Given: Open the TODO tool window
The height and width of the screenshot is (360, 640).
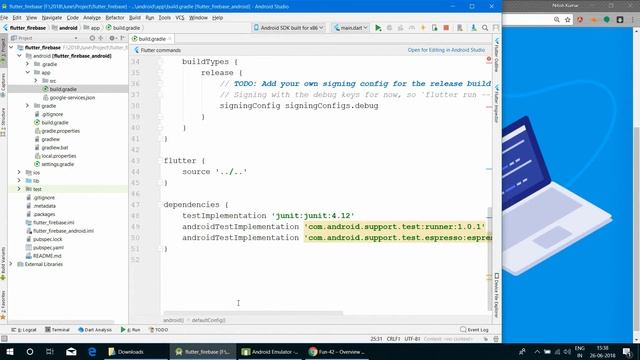Looking at the screenshot, I should [x=158, y=329].
